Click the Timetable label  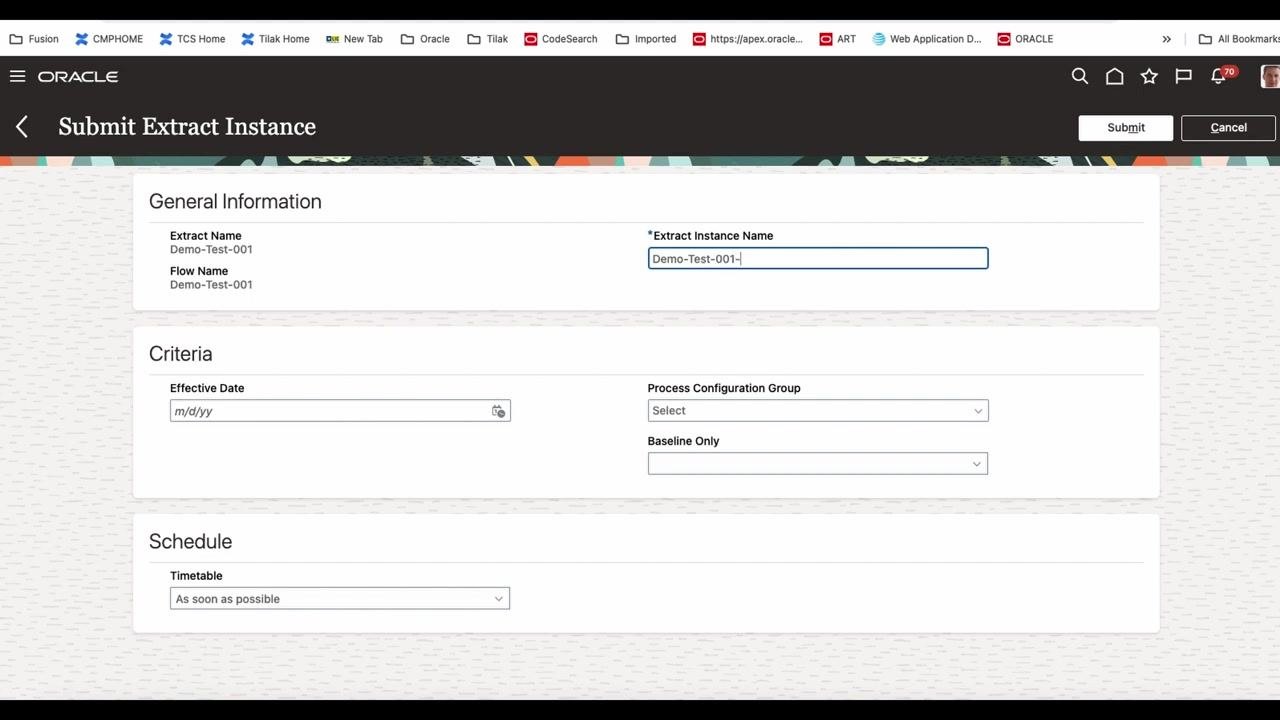click(196, 576)
